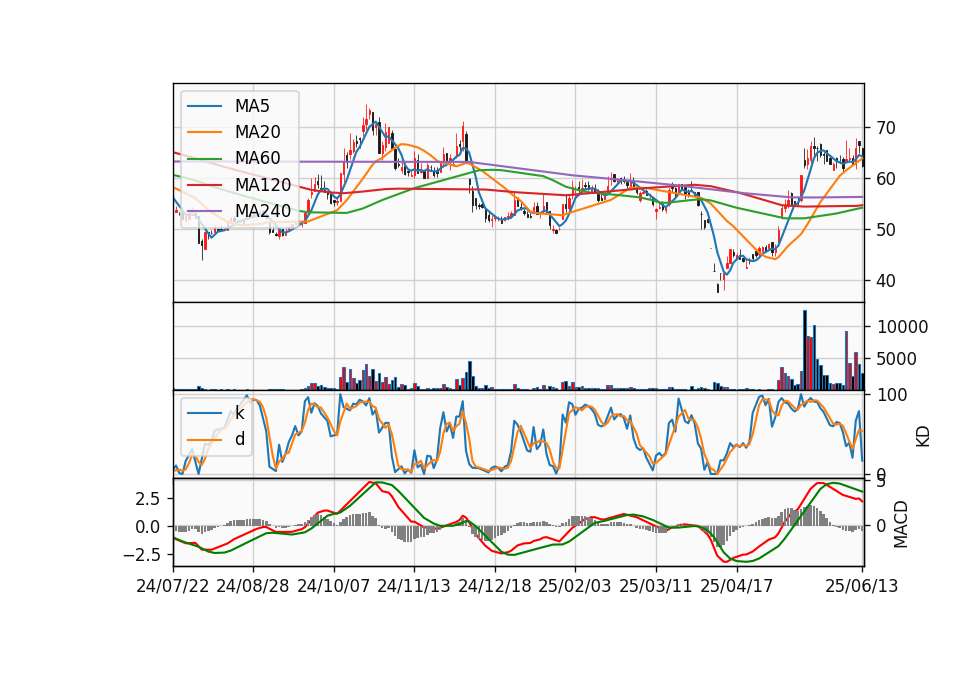This screenshot has width=960, height=690.
Task: Click the d legend label in KD panel
Action: pyautogui.click(x=240, y=439)
